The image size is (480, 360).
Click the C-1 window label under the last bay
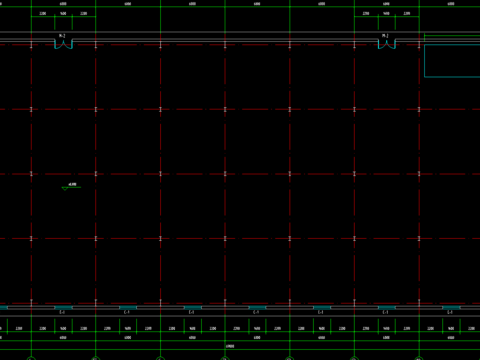[450, 312]
